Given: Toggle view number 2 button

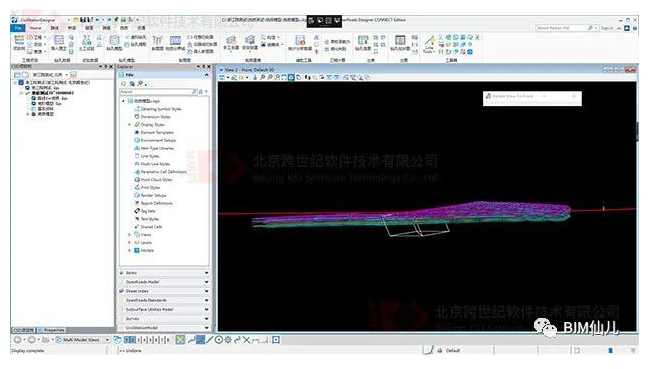Looking at the screenshot, I should tap(133, 340).
